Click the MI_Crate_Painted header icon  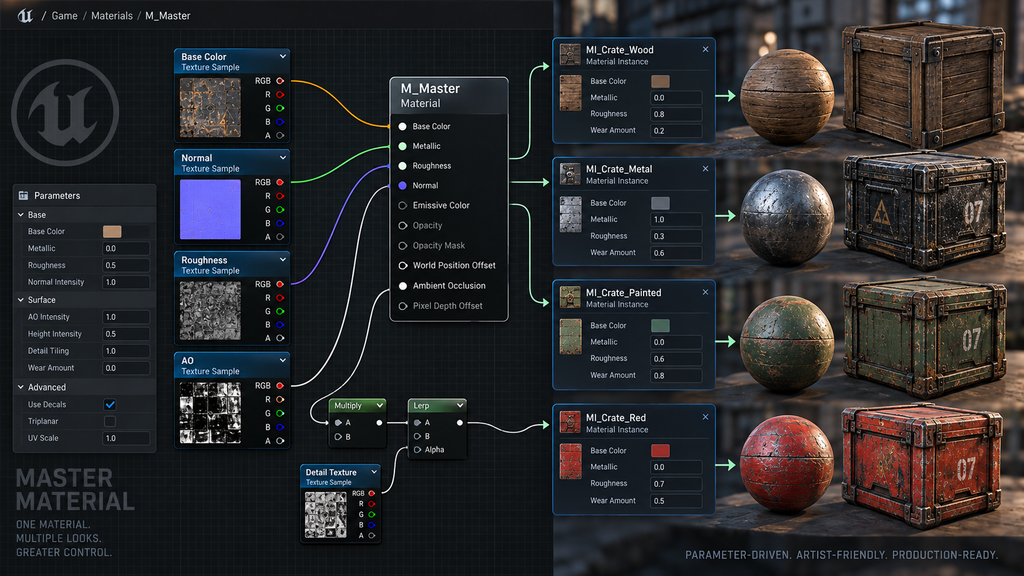click(x=570, y=298)
